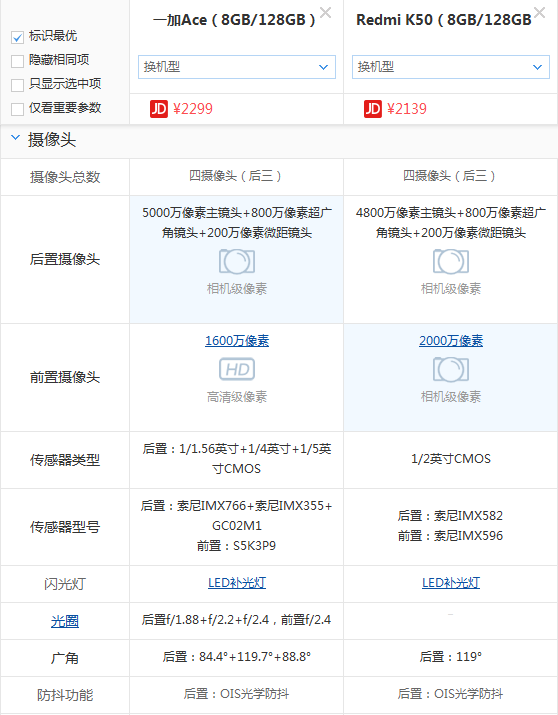Select the 闪光灯 row label
Viewport: 558px width, 715px height.
65,584
